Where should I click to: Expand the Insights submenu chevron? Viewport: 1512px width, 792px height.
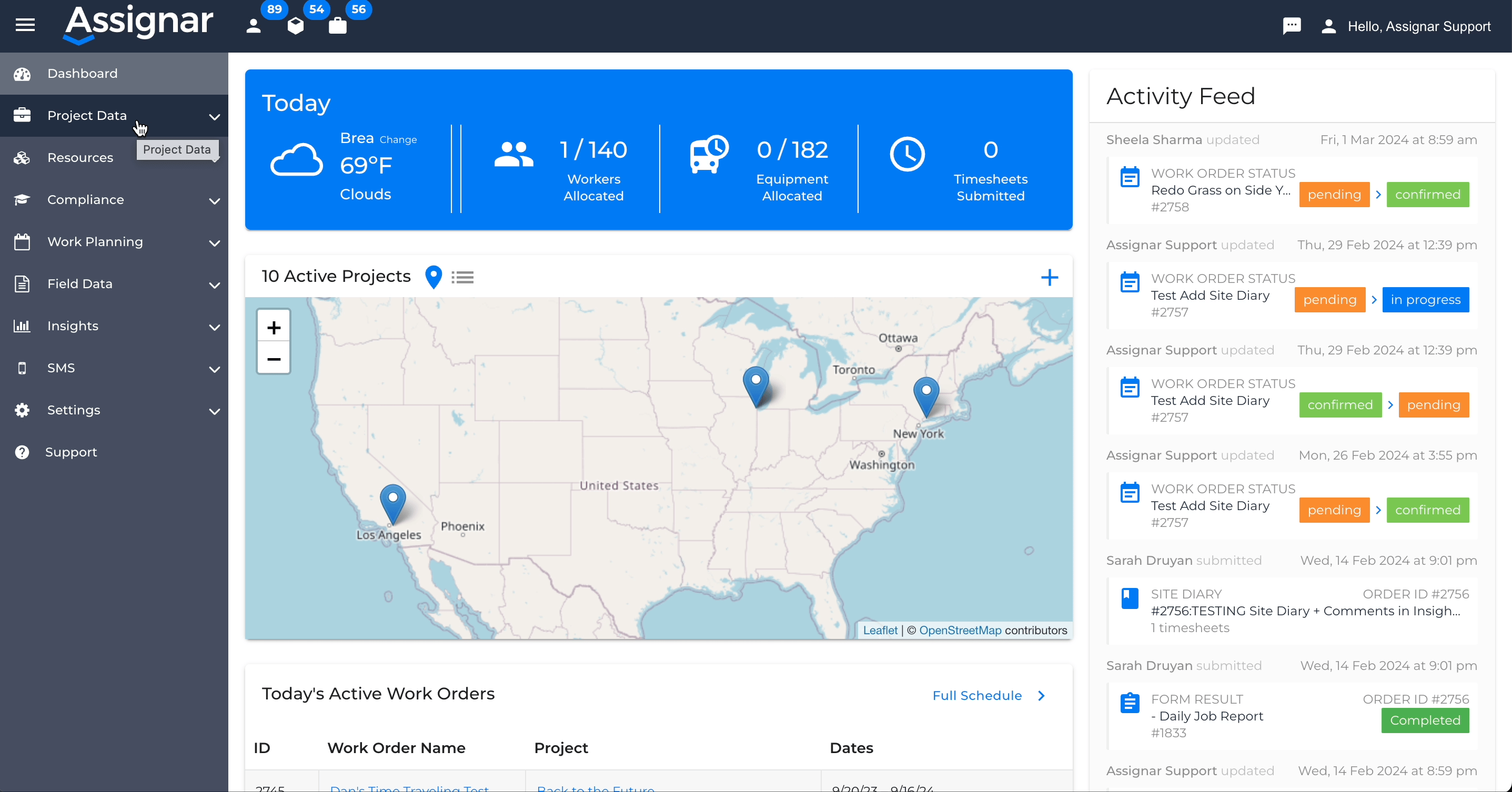point(215,327)
